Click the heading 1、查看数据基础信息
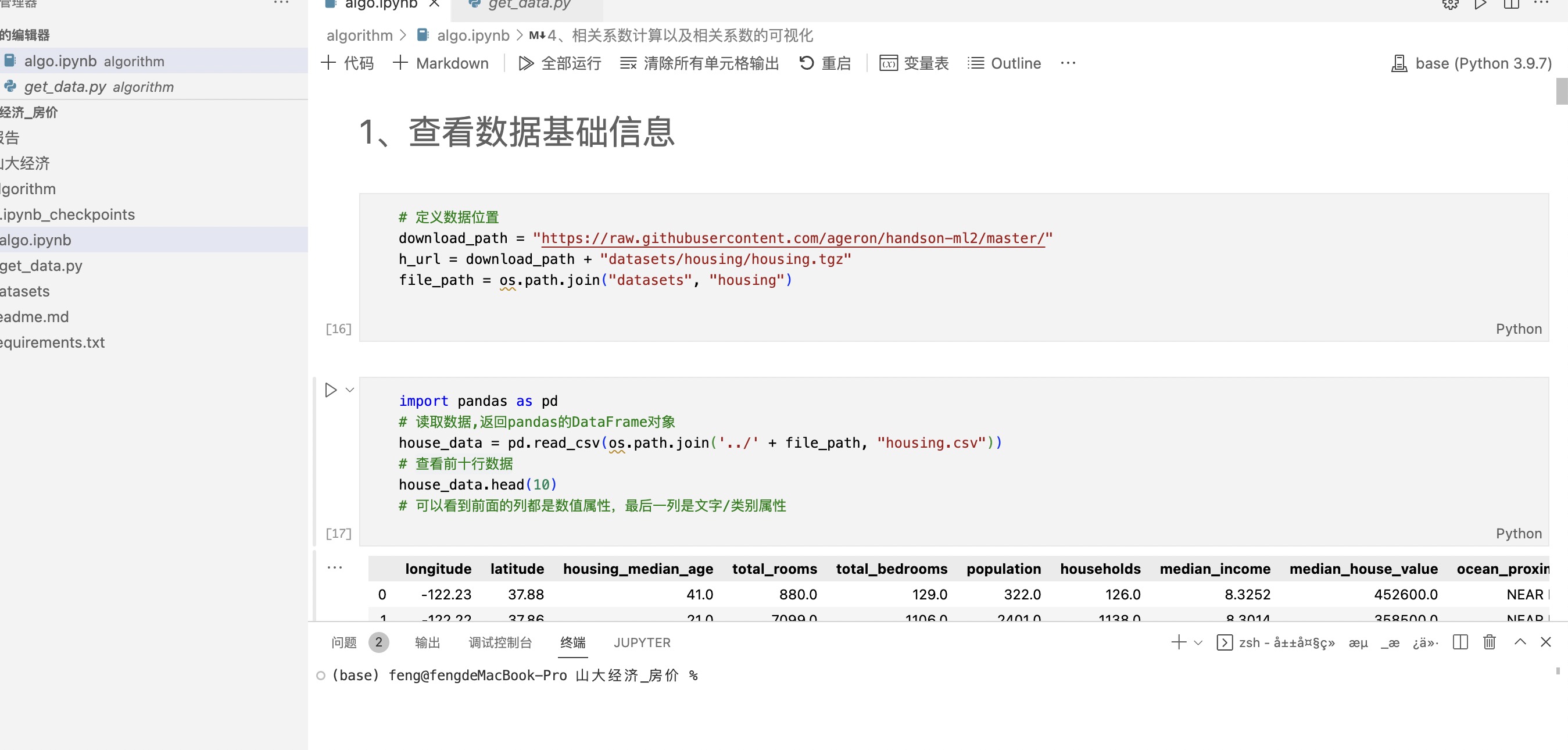Screen dimensions: 1568x750 pos(517,131)
